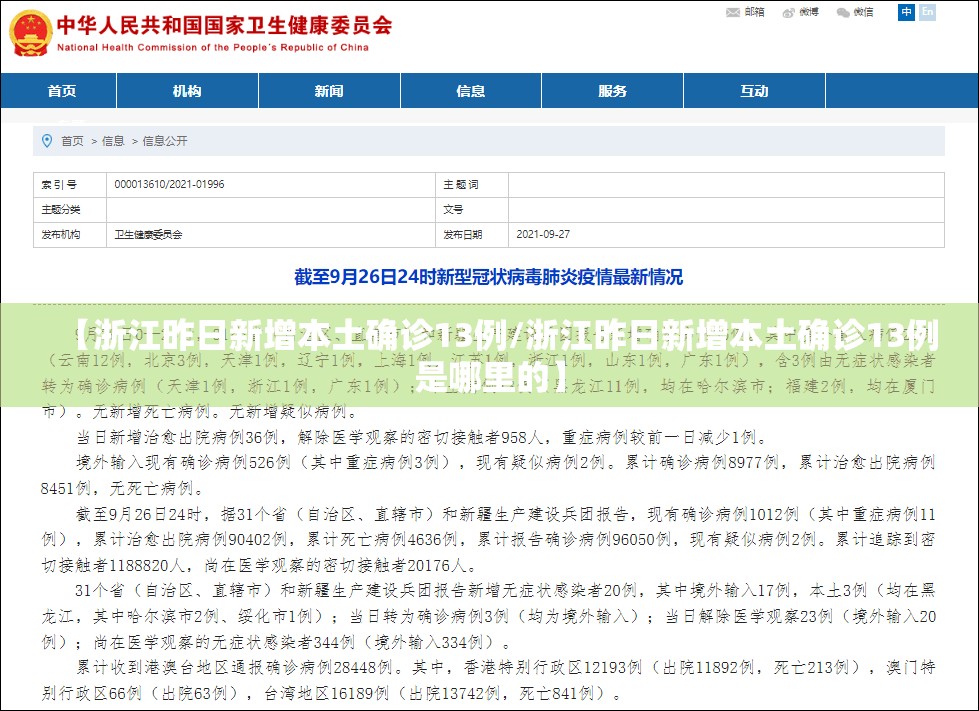Click the paragraph starting 当日新增治愈出院病例36例

pyautogui.click(x=421, y=437)
